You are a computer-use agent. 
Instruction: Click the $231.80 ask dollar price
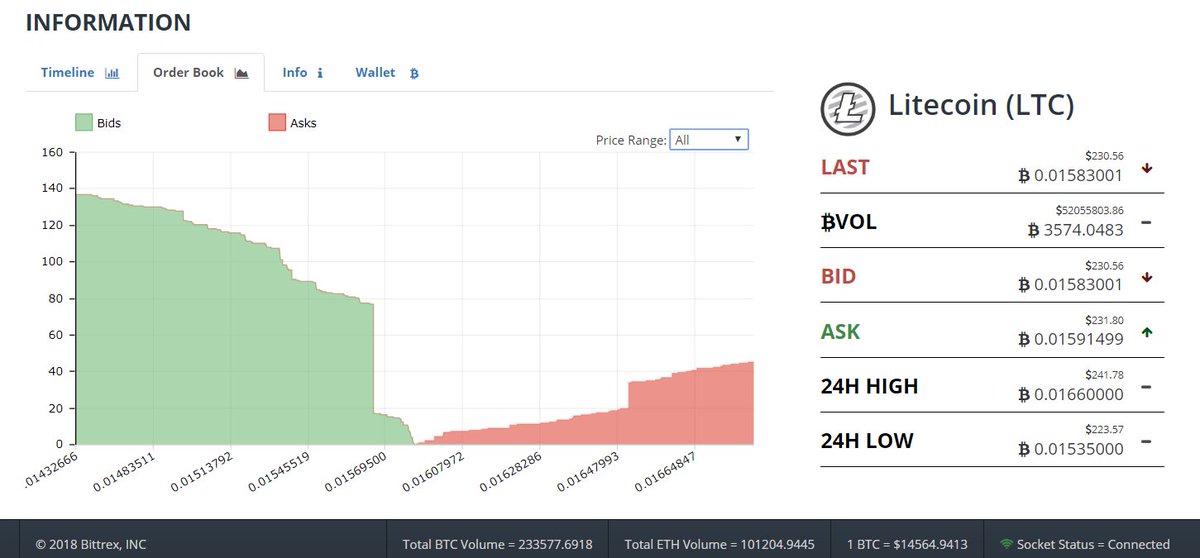pyautogui.click(x=1106, y=320)
